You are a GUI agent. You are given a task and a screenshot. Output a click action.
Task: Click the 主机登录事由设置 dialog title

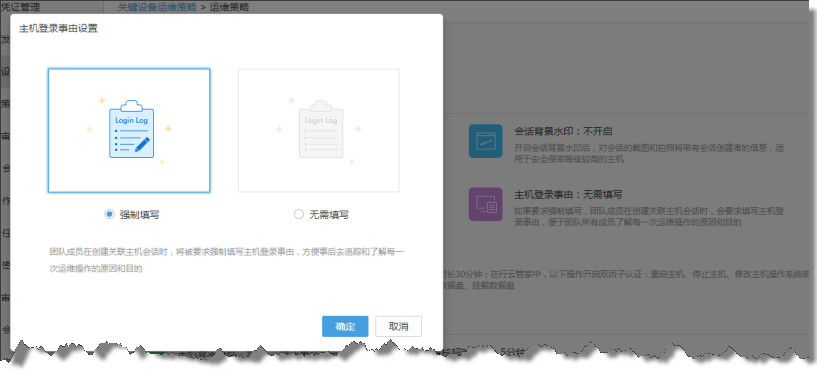58,29
